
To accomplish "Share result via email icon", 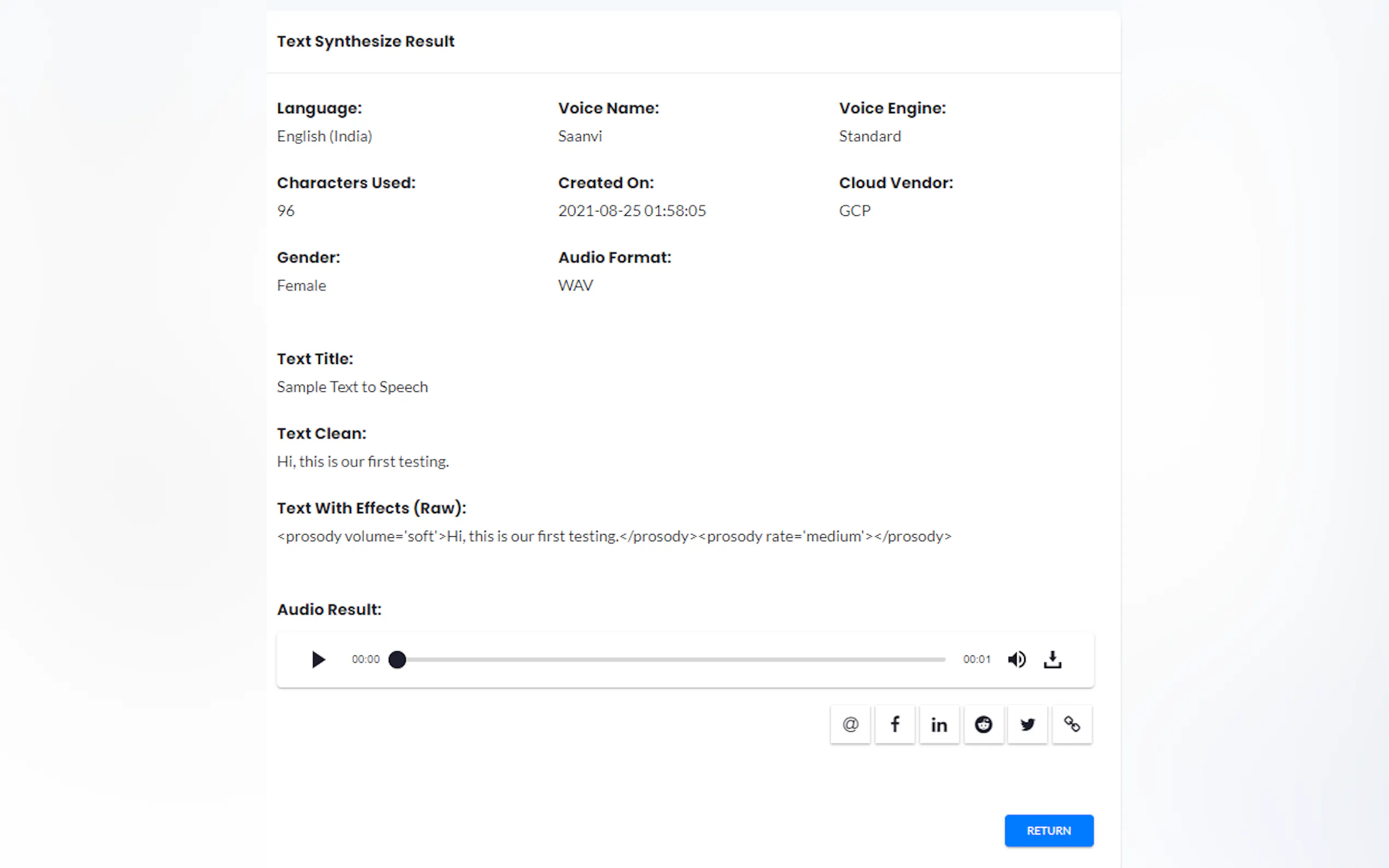I will [850, 724].
